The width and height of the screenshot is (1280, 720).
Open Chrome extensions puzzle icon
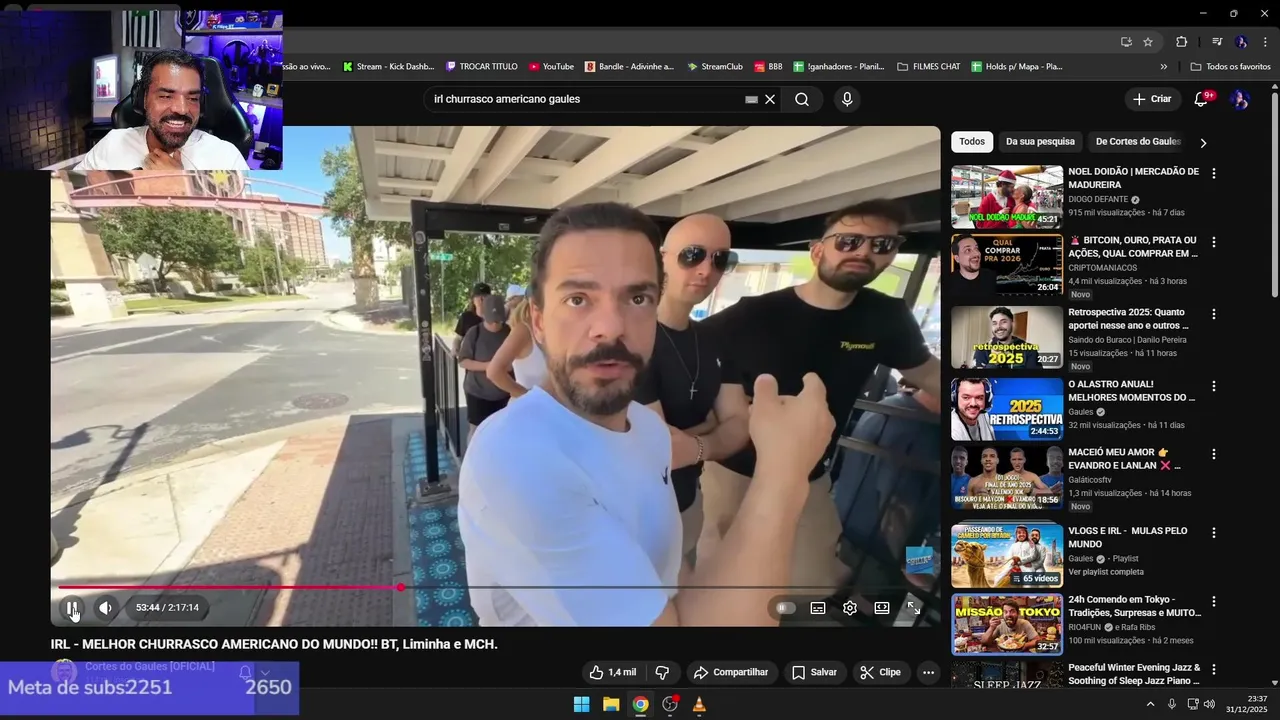pos(1181,42)
